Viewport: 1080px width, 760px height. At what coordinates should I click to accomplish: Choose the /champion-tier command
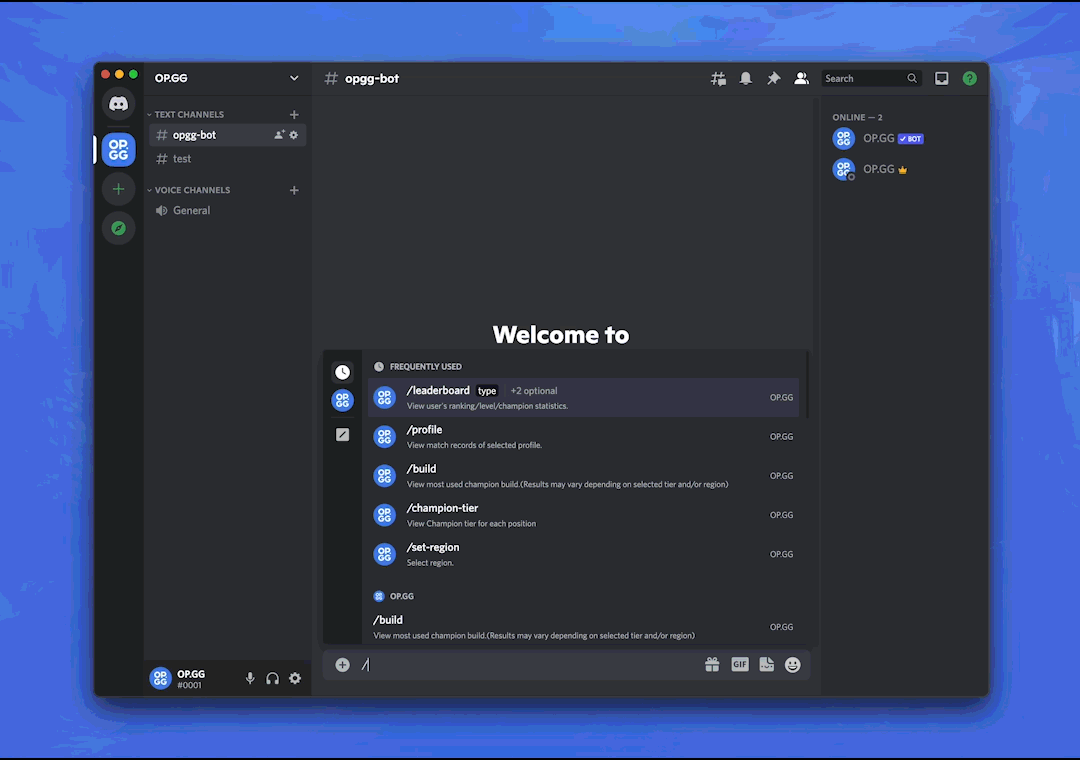583,515
